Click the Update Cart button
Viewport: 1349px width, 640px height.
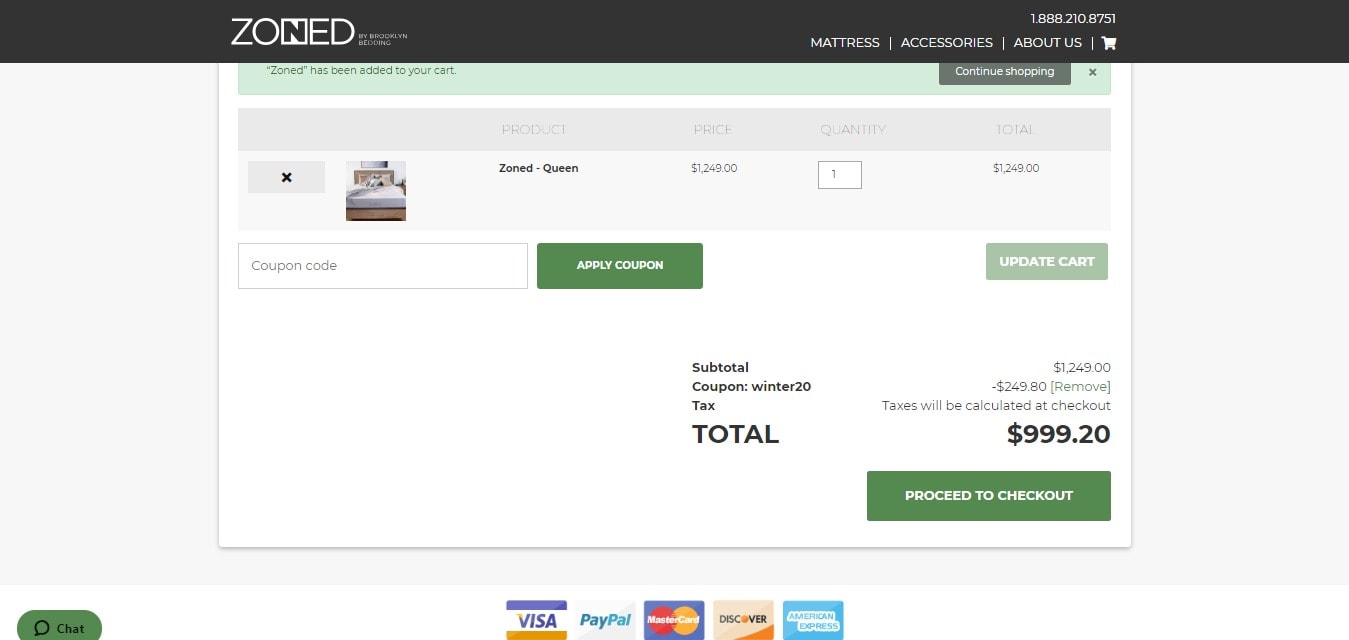point(1047,261)
